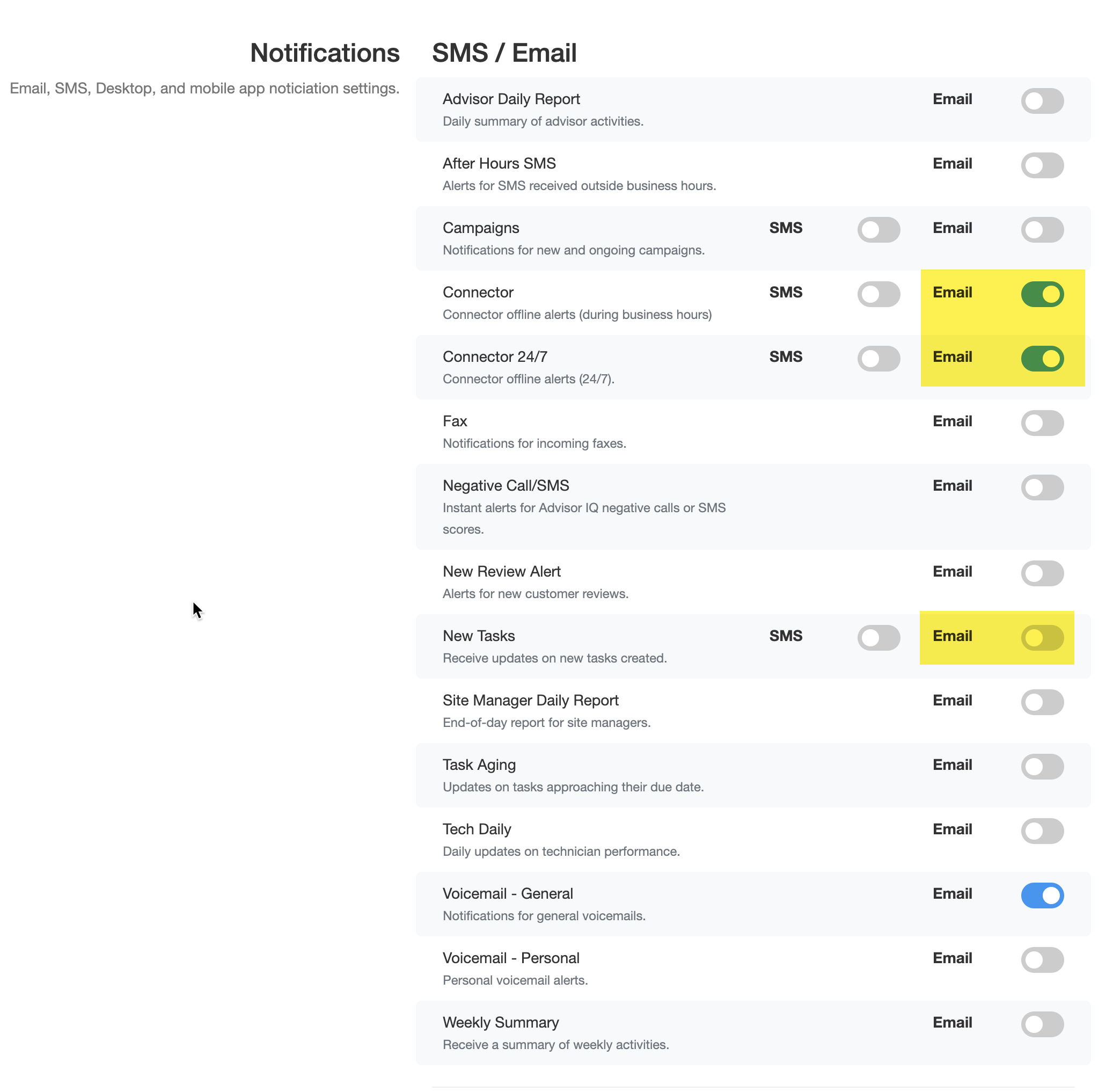Image resolution: width=1113 pixels, height=1092 pixels.
Task: Toggle Campaigns email notifications
Action: coord(1042,229)
